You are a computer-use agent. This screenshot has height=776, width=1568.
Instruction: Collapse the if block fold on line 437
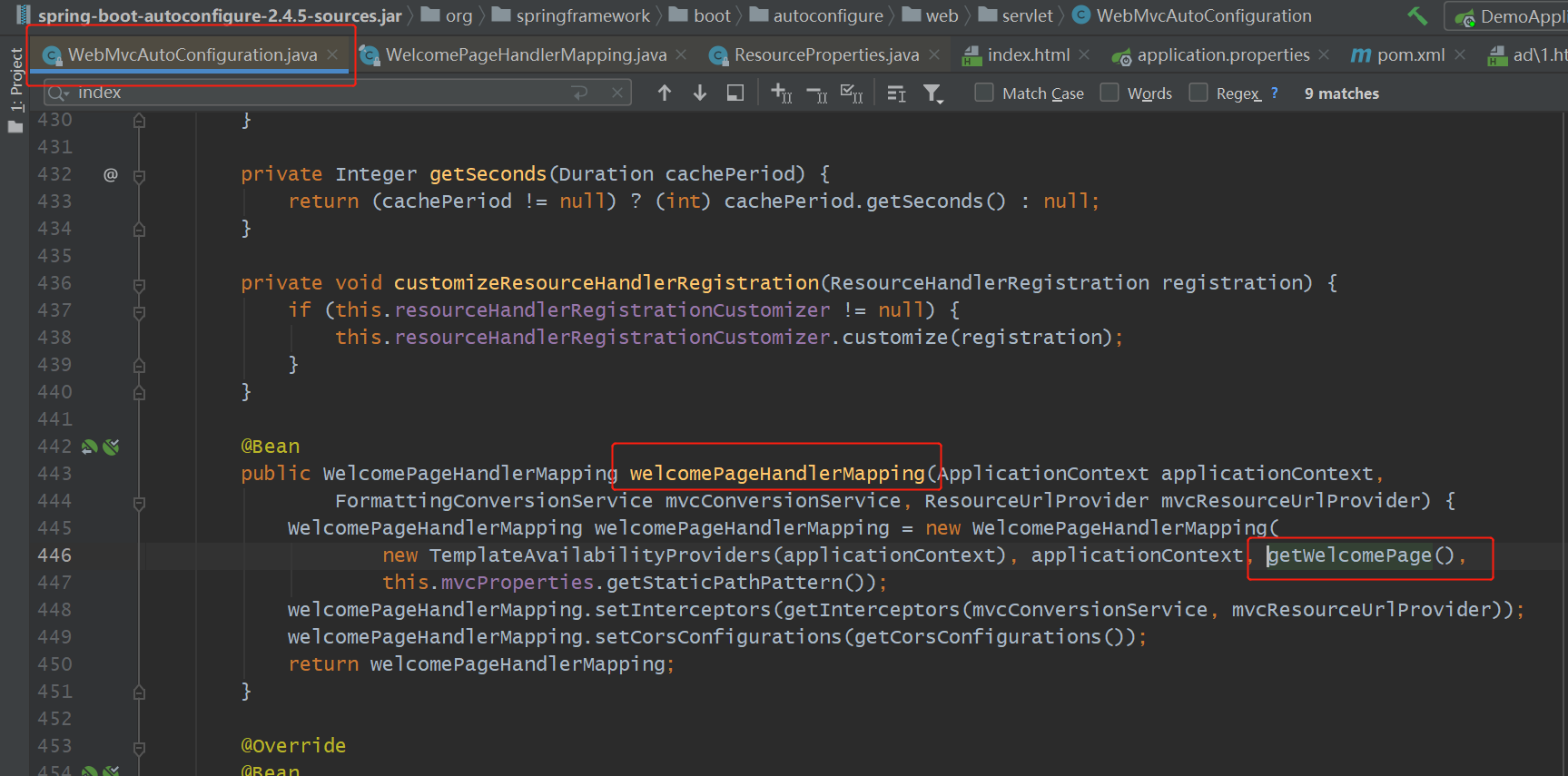(x=139, y=311)
